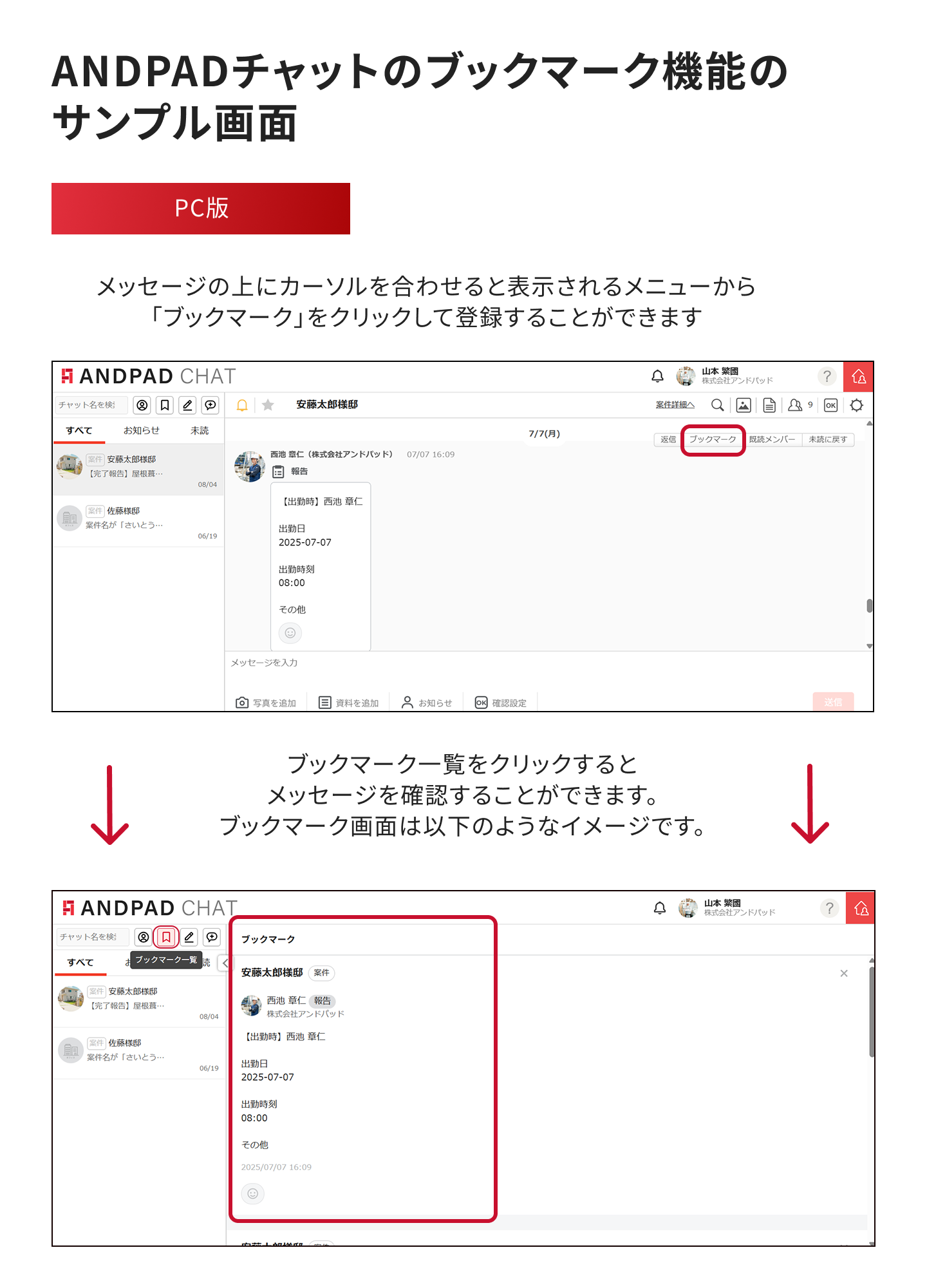The image size is (927, 1288).
Task: Click the scroll-down arrow of the chat pane
Action: click(870, 646)
